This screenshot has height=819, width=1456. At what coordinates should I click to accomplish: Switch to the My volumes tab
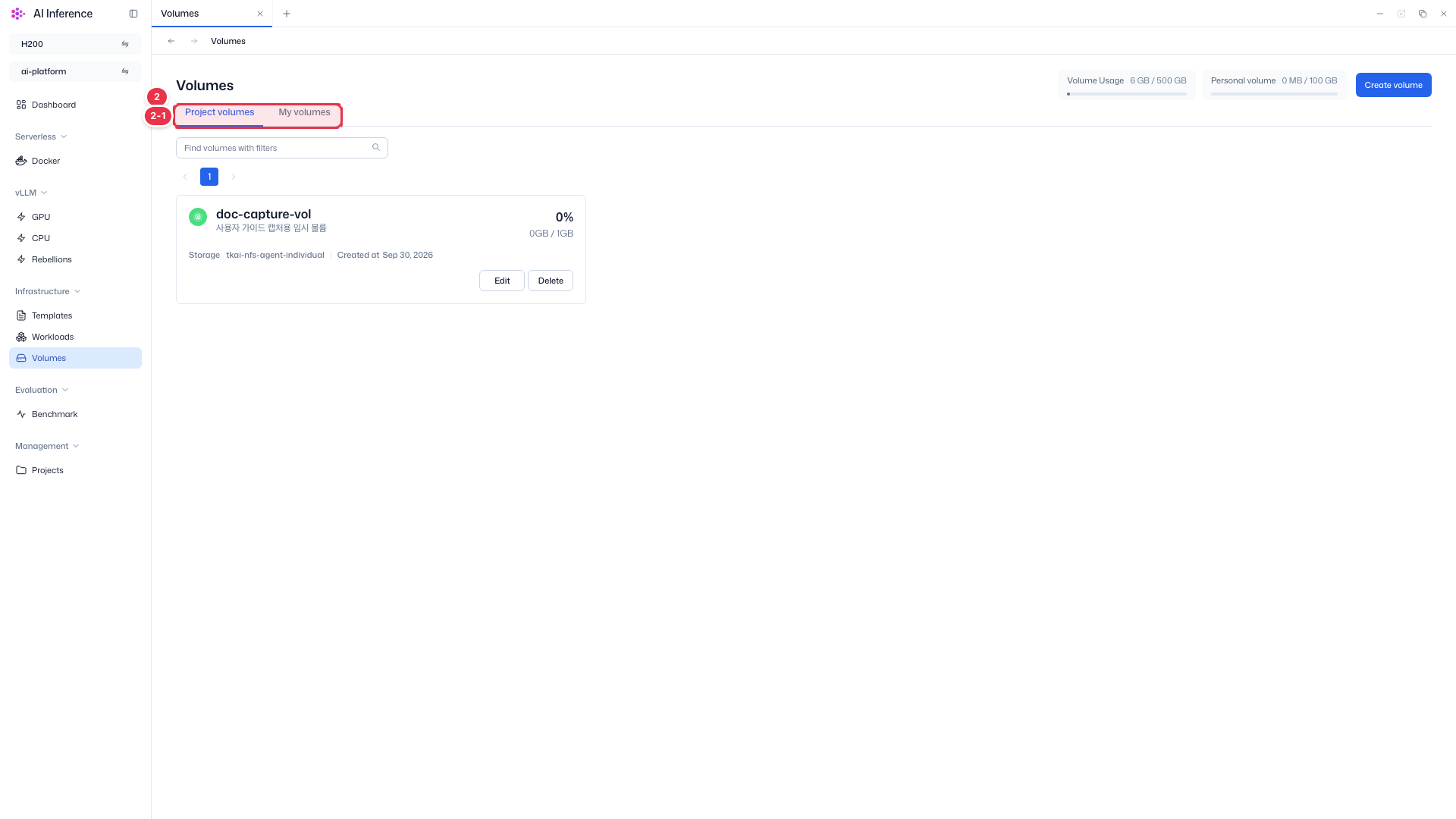(x=304, y=112)
